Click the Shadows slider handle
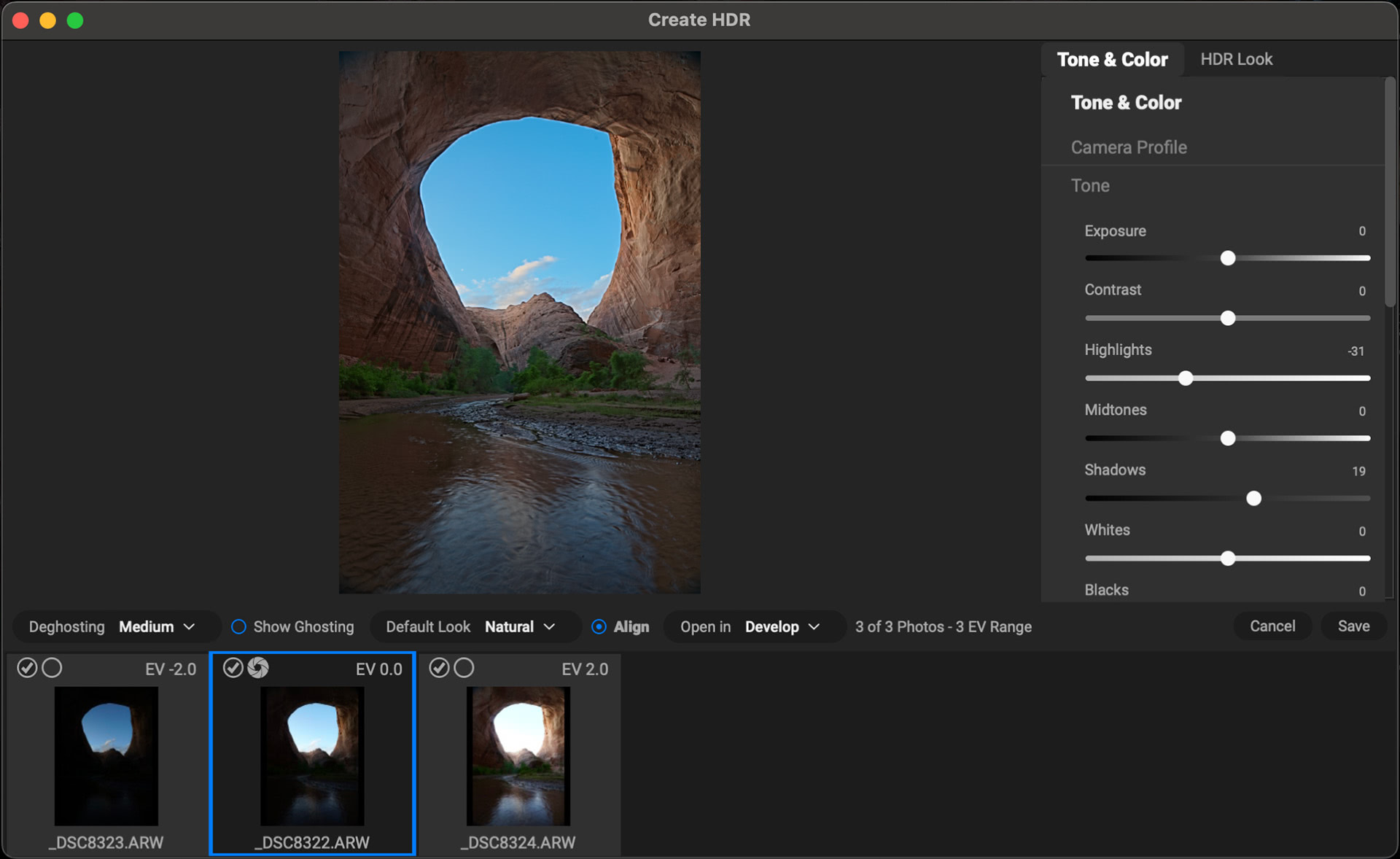The width and height of the screenshot is (1400, 859). click(1253, 499)
